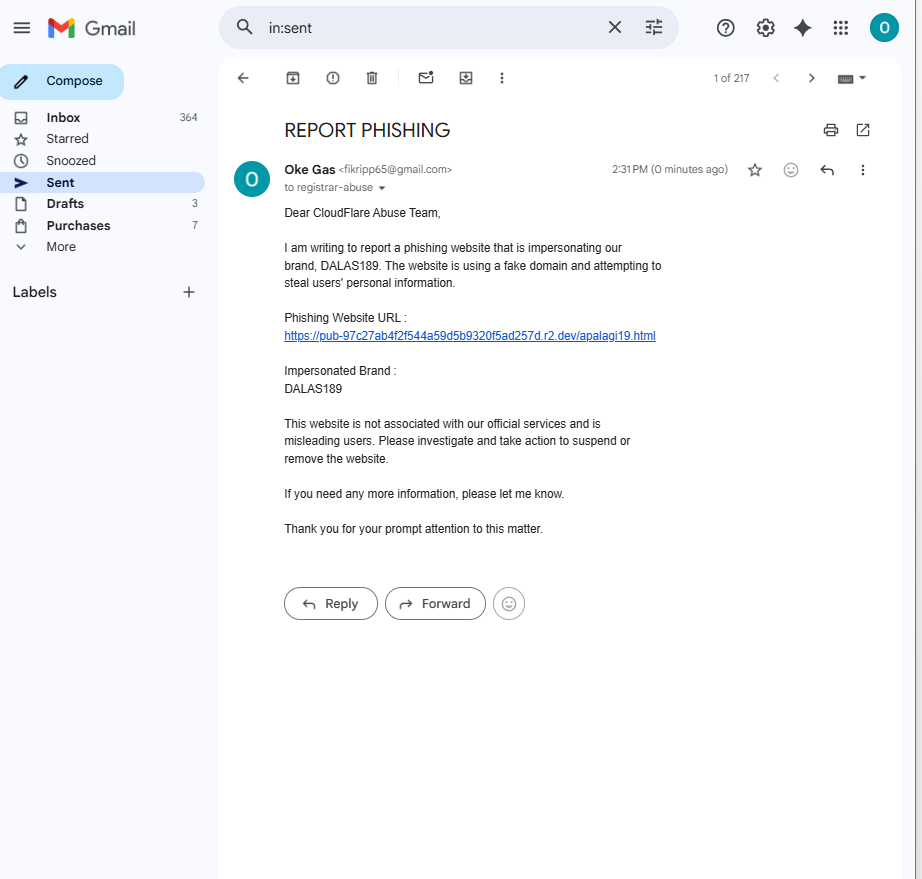The width and height of the screenshot is (922, 879).
Task: Clear the in:sent search query
Action: (614, 27)
